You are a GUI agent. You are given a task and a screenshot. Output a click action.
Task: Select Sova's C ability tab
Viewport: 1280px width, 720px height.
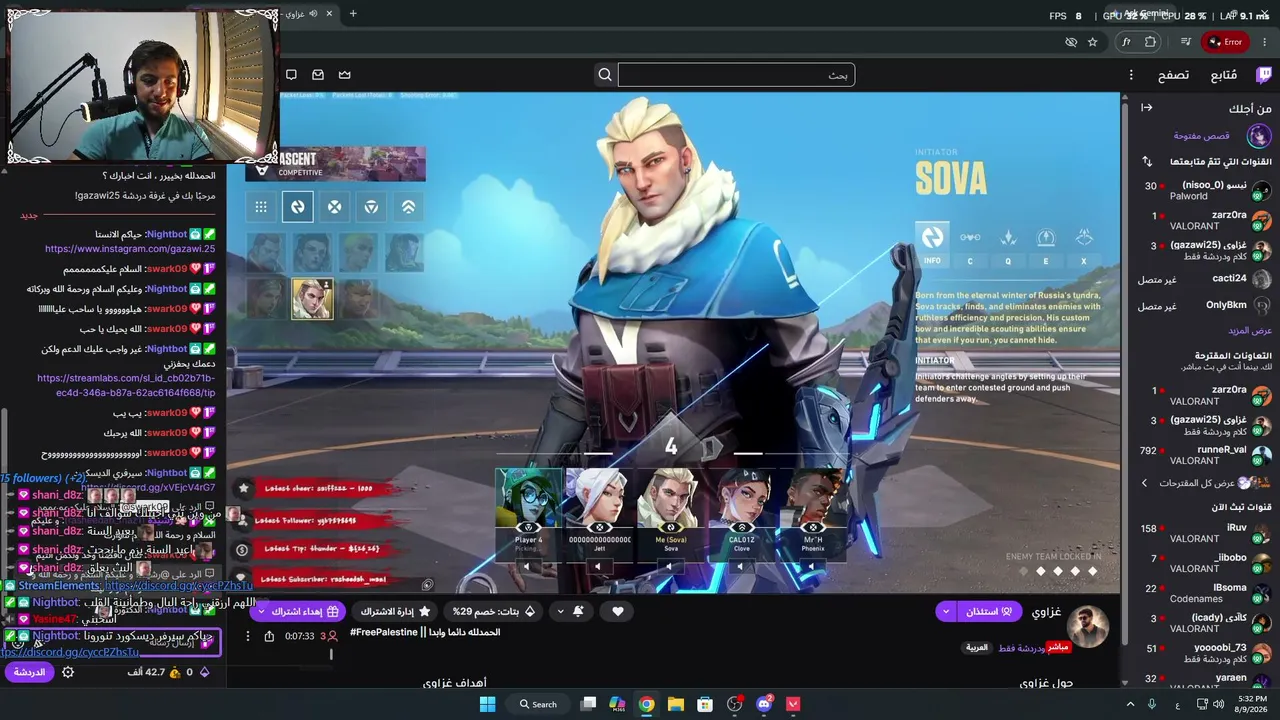(970, 244)
